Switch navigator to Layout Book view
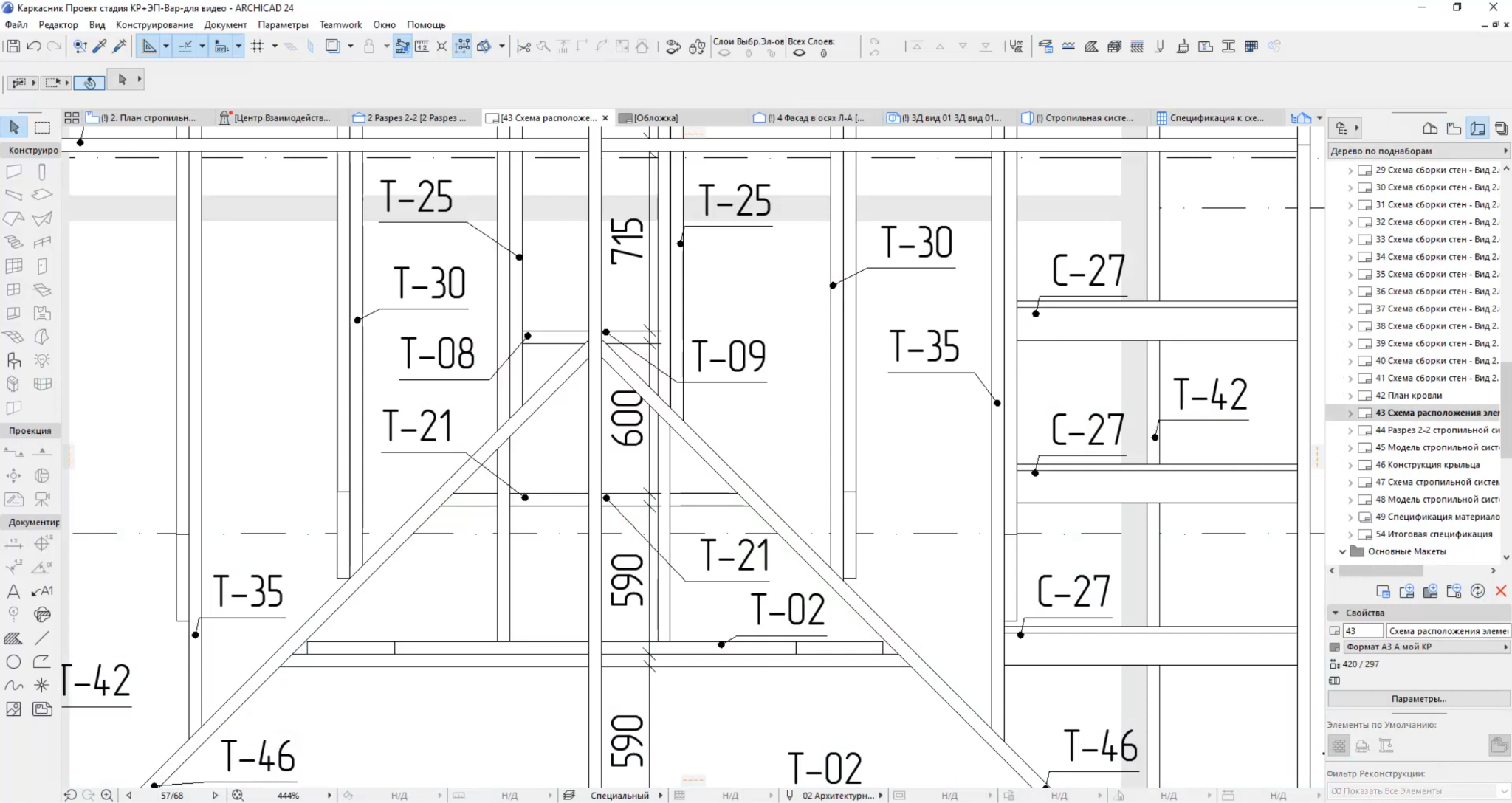This screenshot has width=1512, height=803. coord(1477,128)
